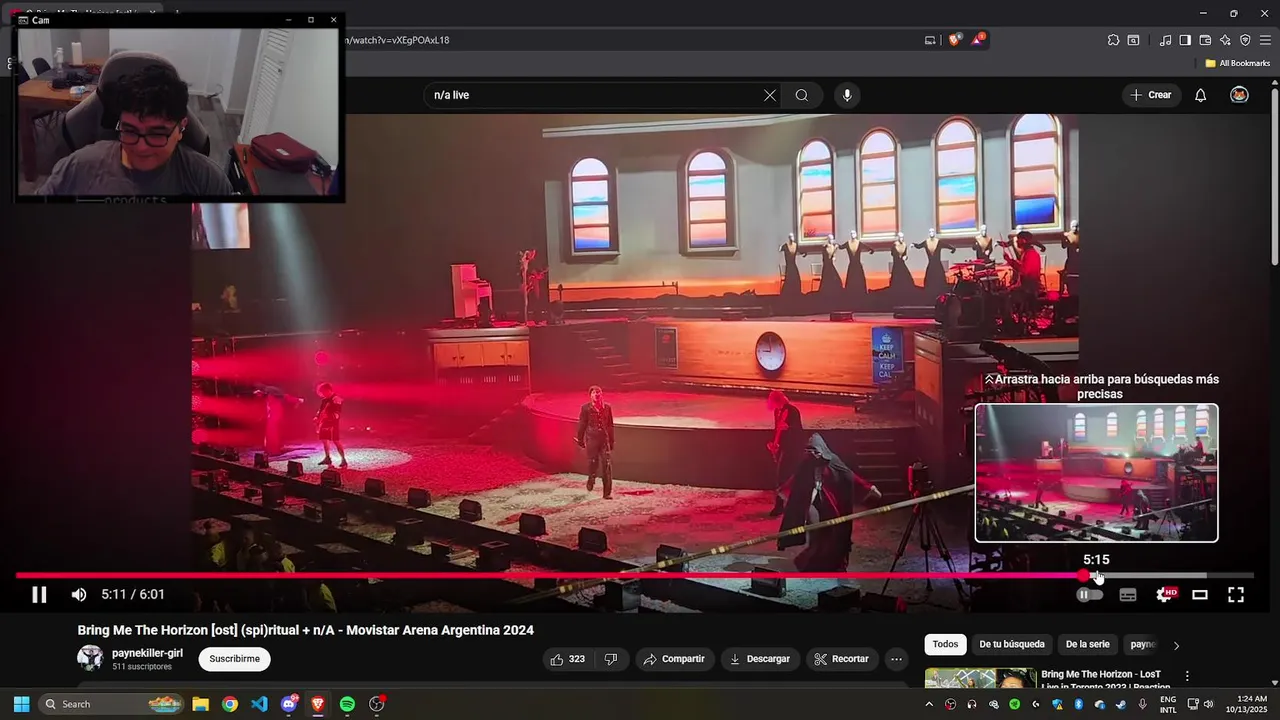Image resolution: width=1280 pixels, height=720 pixels.
Task: Like the video with 323 likes
Action: coord(567,659)
